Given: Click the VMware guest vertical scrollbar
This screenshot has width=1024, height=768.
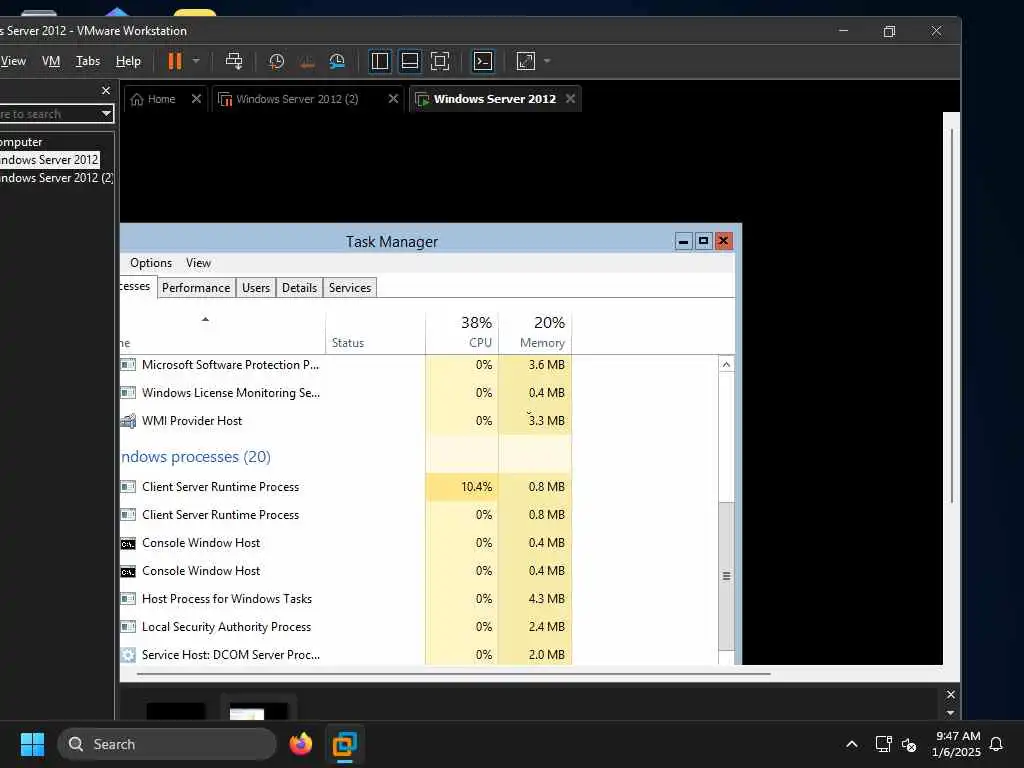Looking at the screenshot, I should [x=952, y=316].
